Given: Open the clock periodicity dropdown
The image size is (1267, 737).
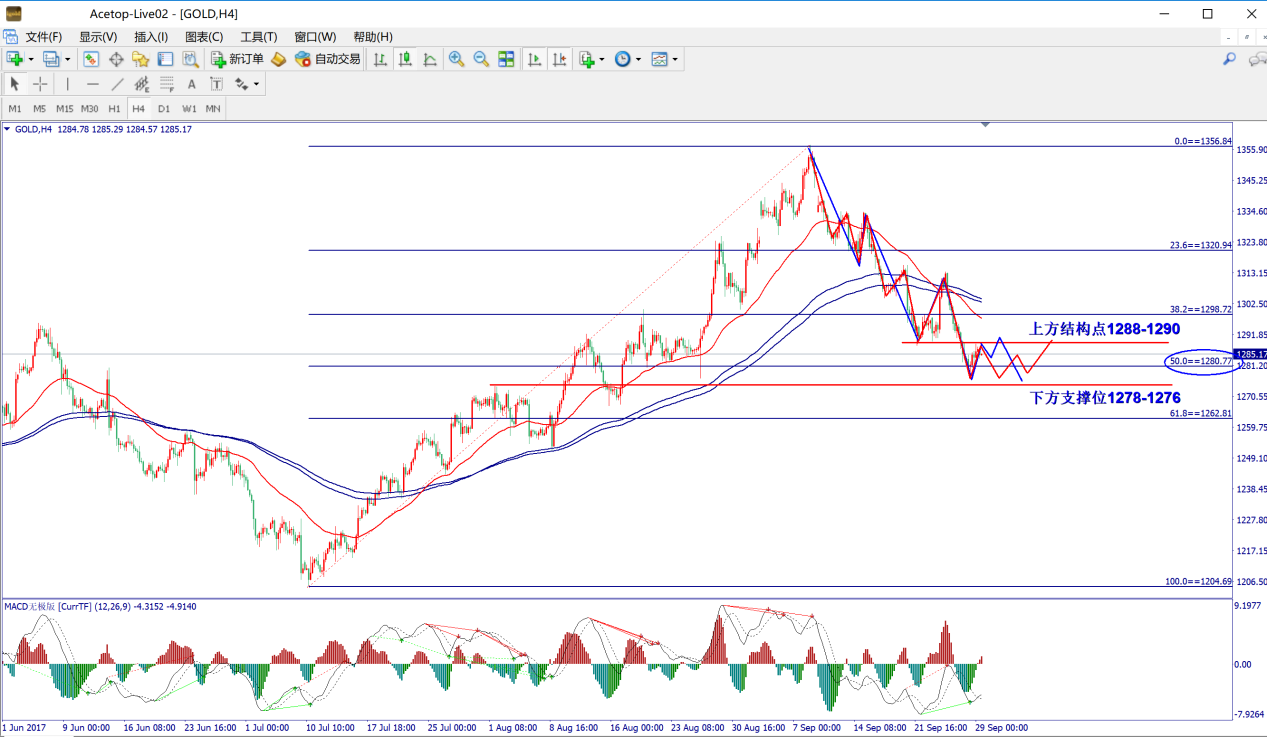Looking at the screenshot, I should tap(639, 60).
